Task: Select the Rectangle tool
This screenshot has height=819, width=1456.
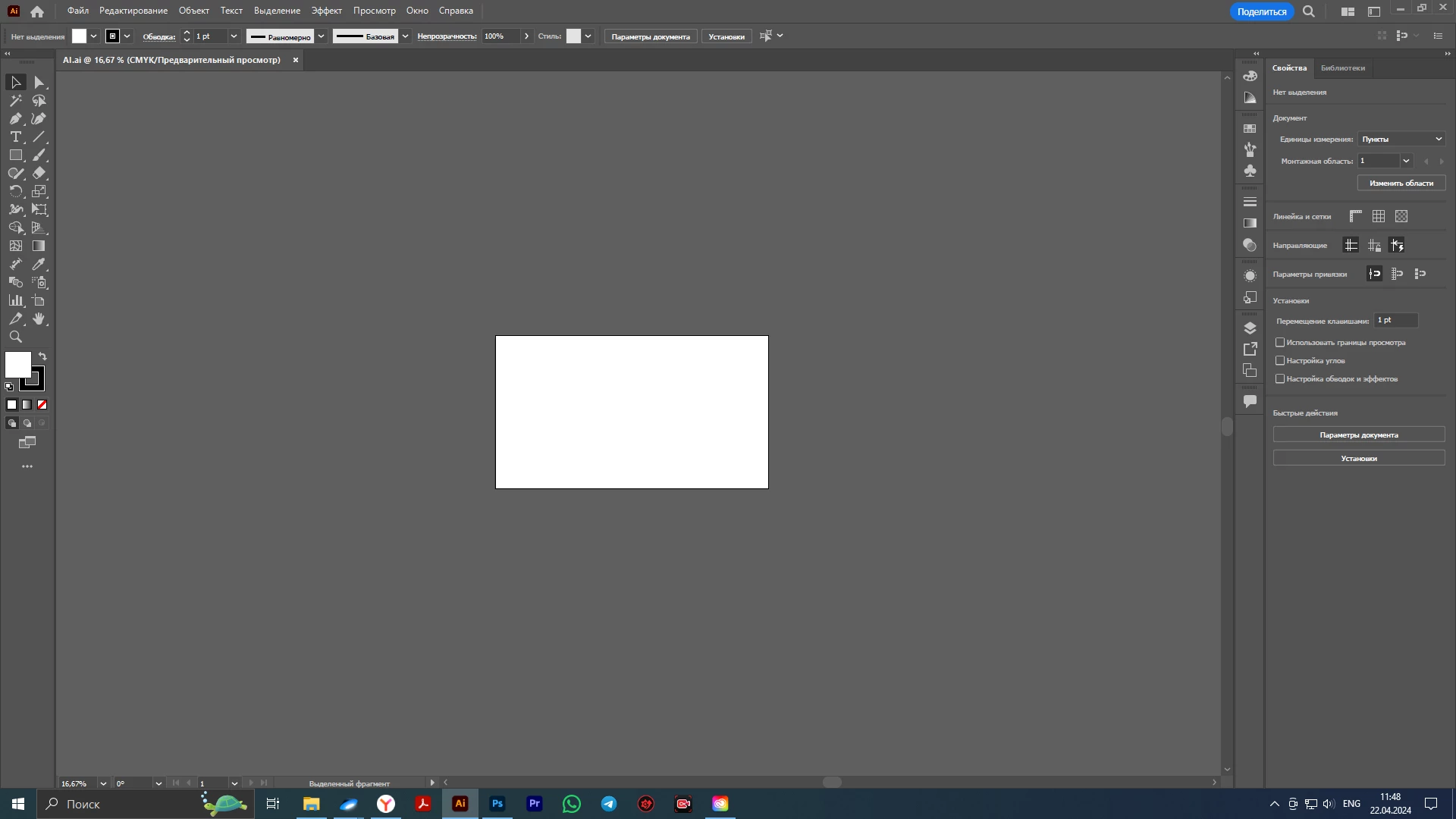Action: (x=15, y=155)
